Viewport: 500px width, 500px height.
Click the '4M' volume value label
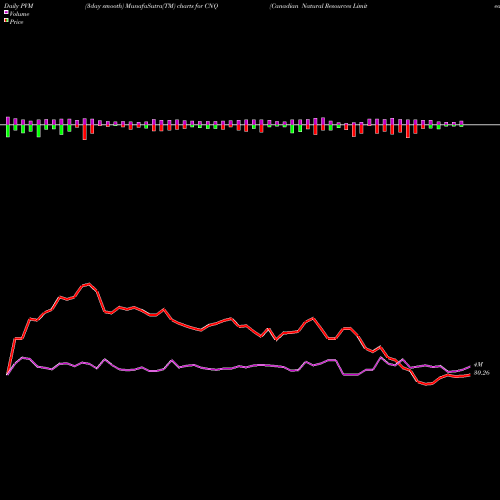click(478, 365)
